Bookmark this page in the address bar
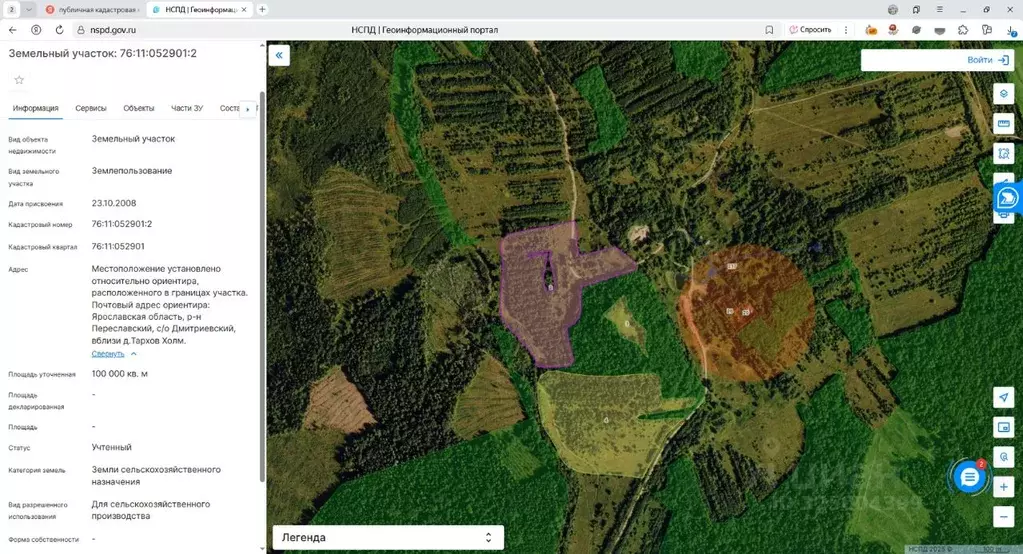This screenshot has height=554, width=1023. click(769, 30)
